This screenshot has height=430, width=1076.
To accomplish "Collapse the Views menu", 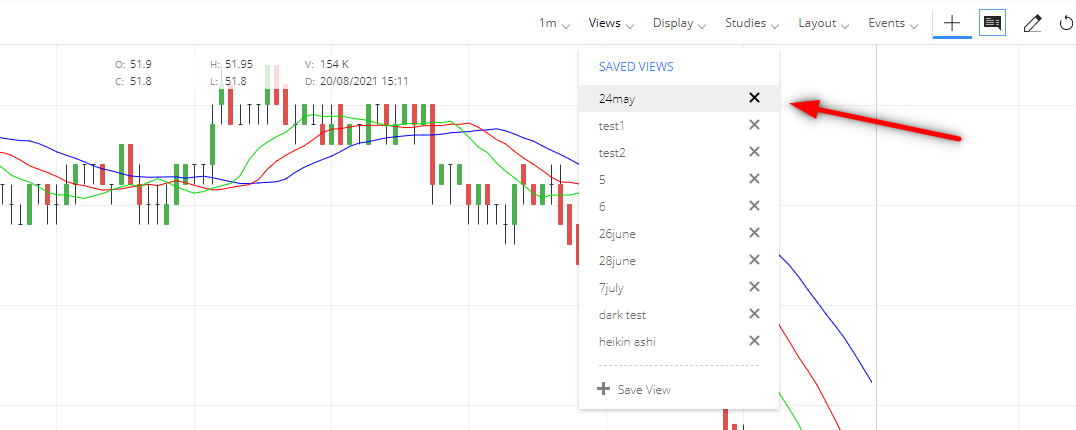I will (611, 23).
